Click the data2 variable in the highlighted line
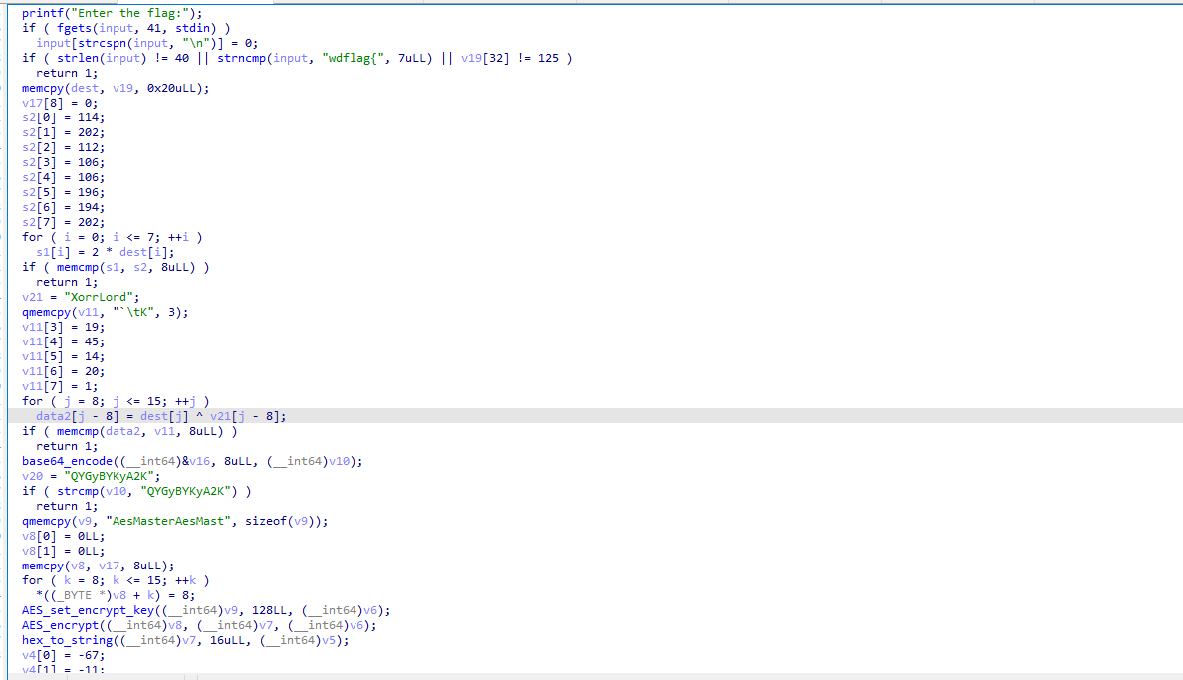 coord(53,416)
